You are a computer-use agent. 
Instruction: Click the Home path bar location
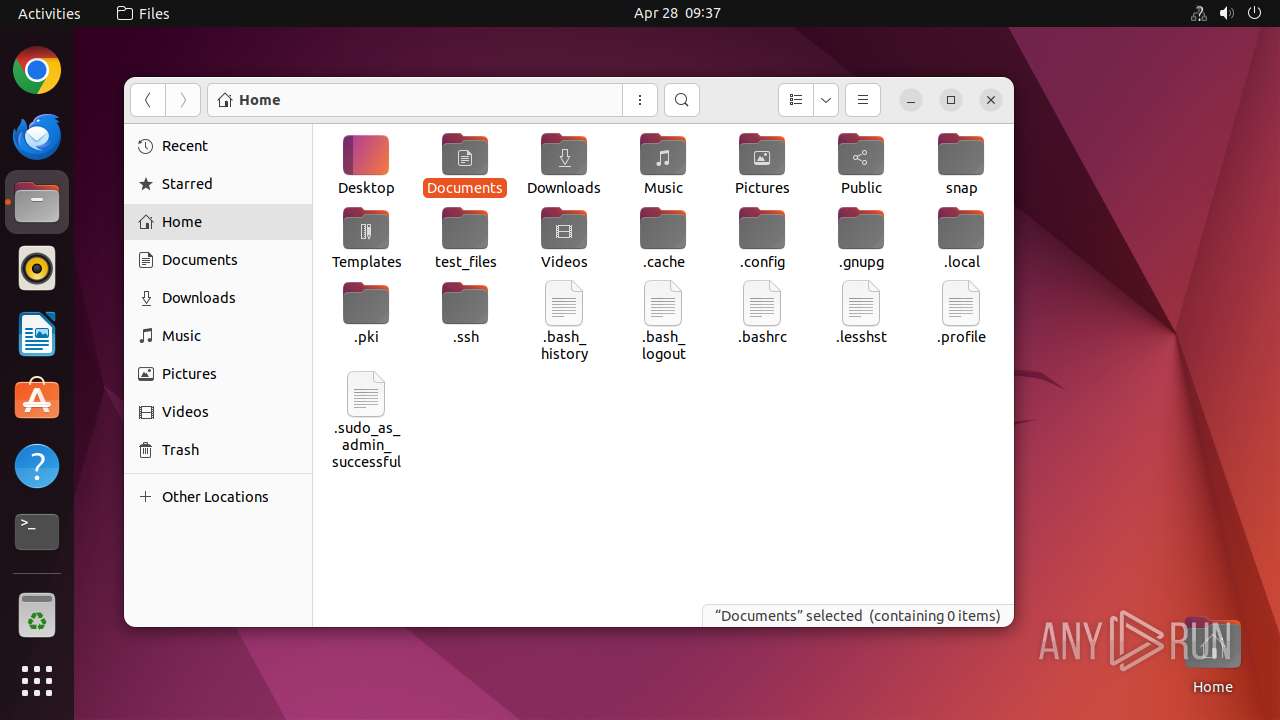pyautogui.click(x=249, y=100)
